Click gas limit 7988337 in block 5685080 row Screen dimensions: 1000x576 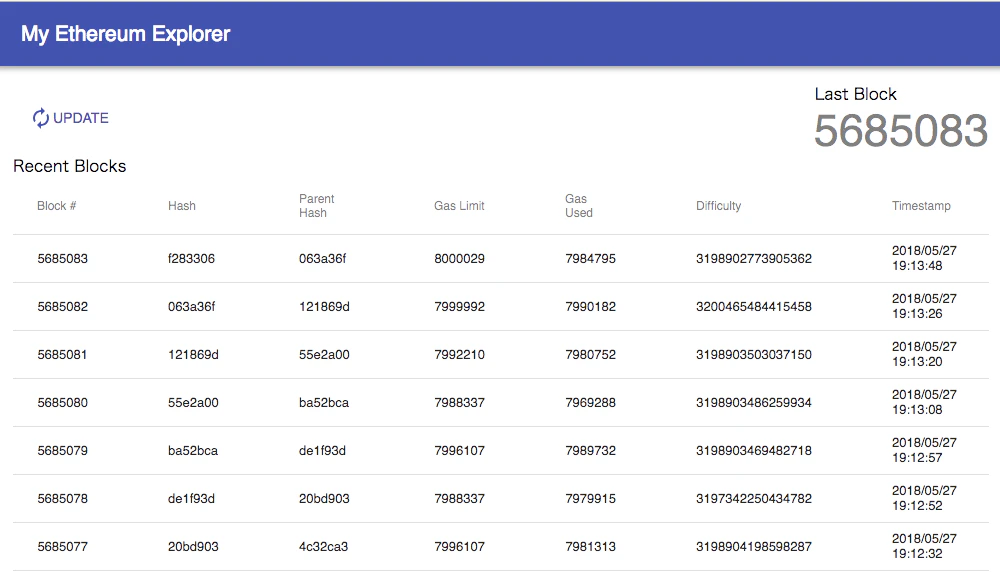pyautogui.click(x=459, y=402)
